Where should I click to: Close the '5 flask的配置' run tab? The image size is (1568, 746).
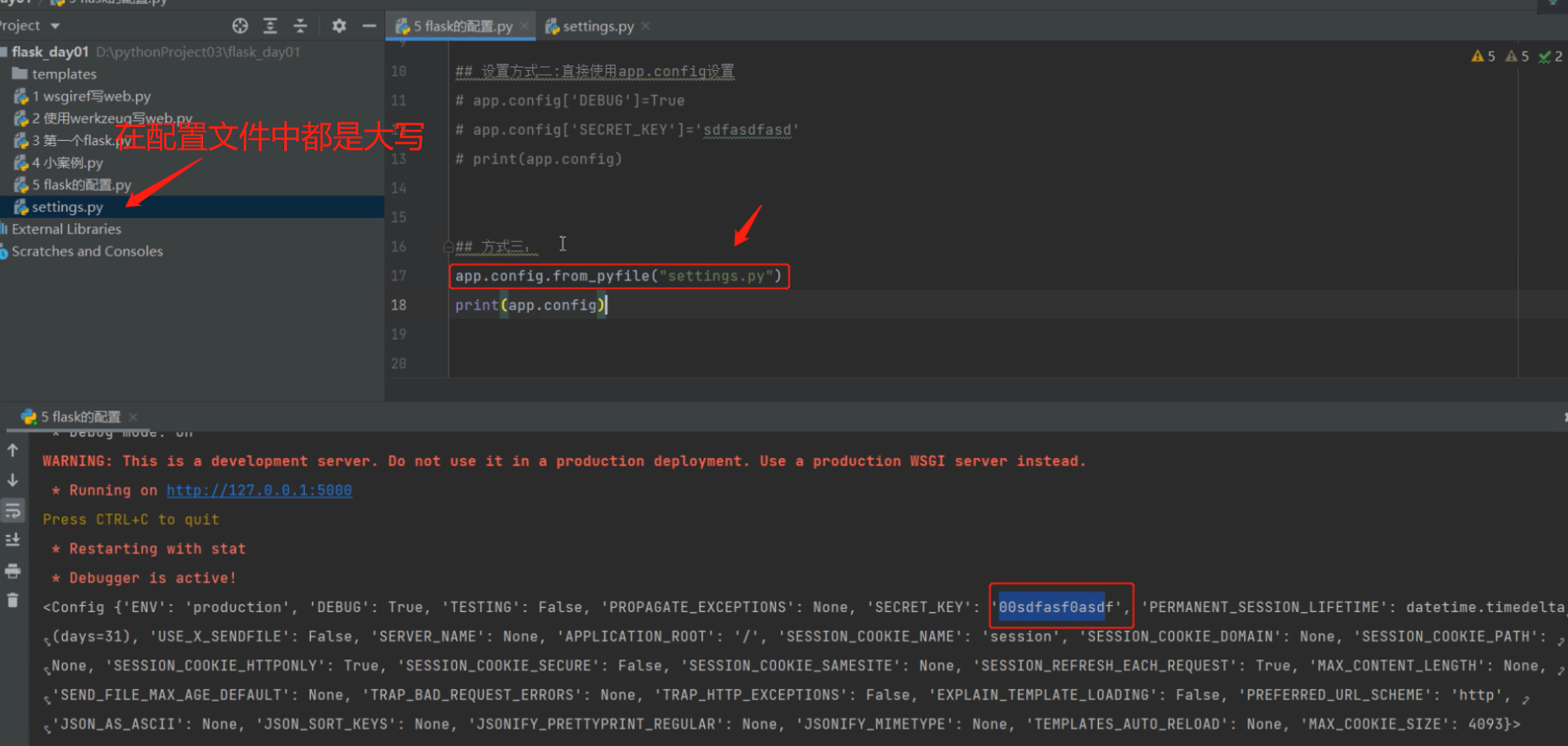(x=133, y=417)
